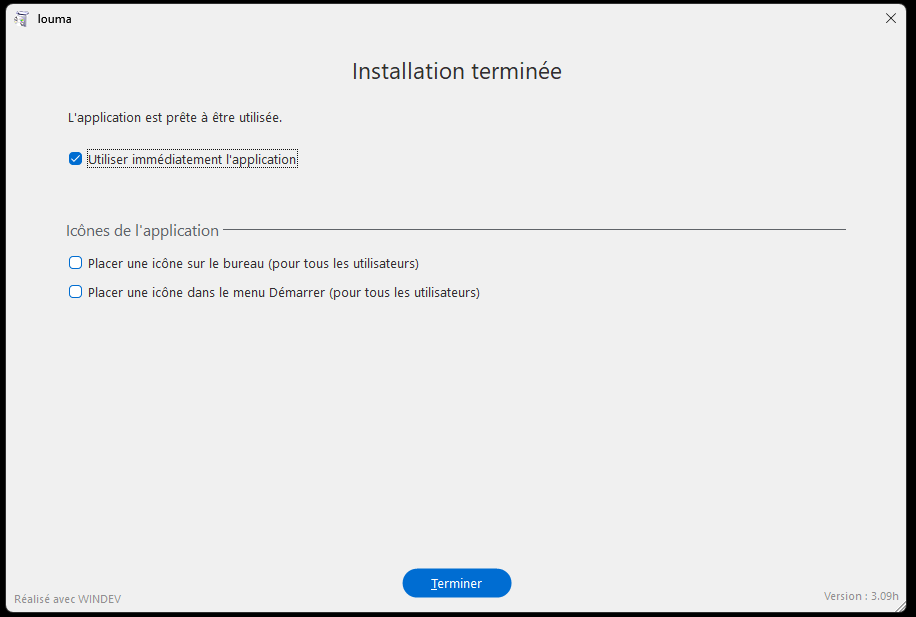Click the louma window title text
The image size is (916, 617).
(x=54, y=19)
